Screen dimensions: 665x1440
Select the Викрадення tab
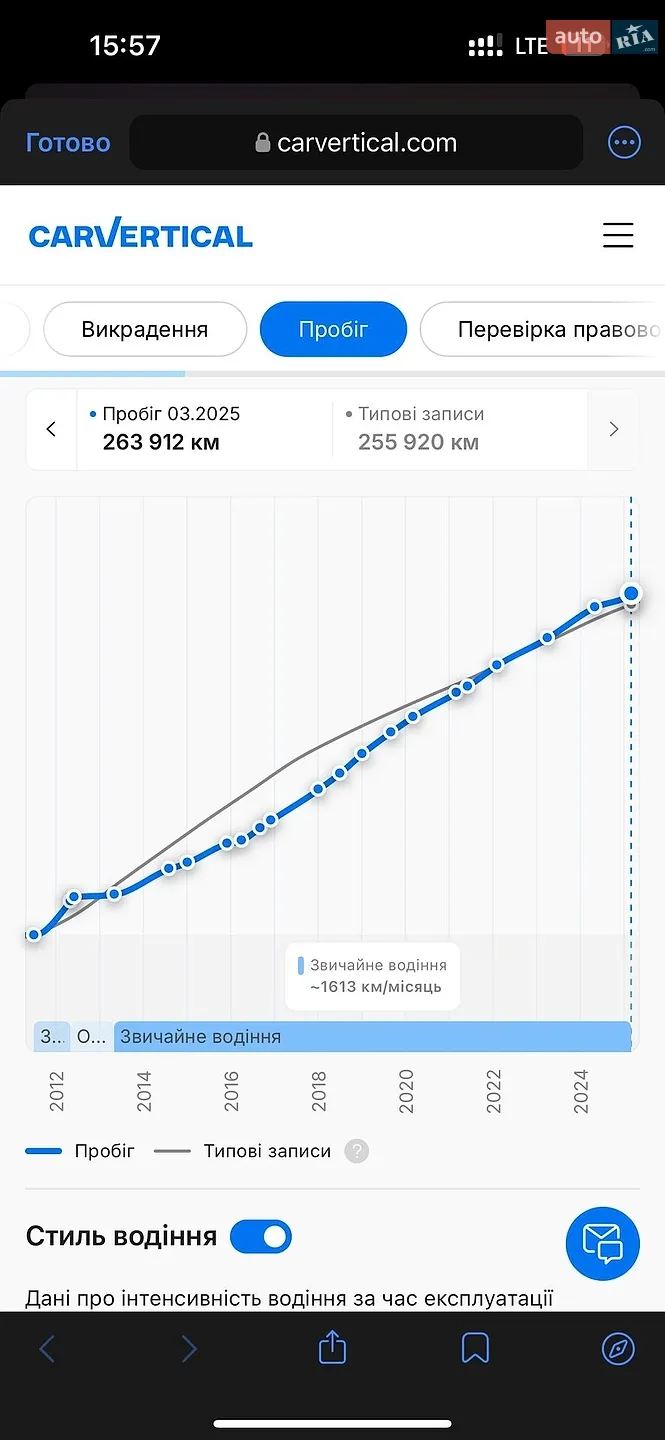click(x=145, y=329)
